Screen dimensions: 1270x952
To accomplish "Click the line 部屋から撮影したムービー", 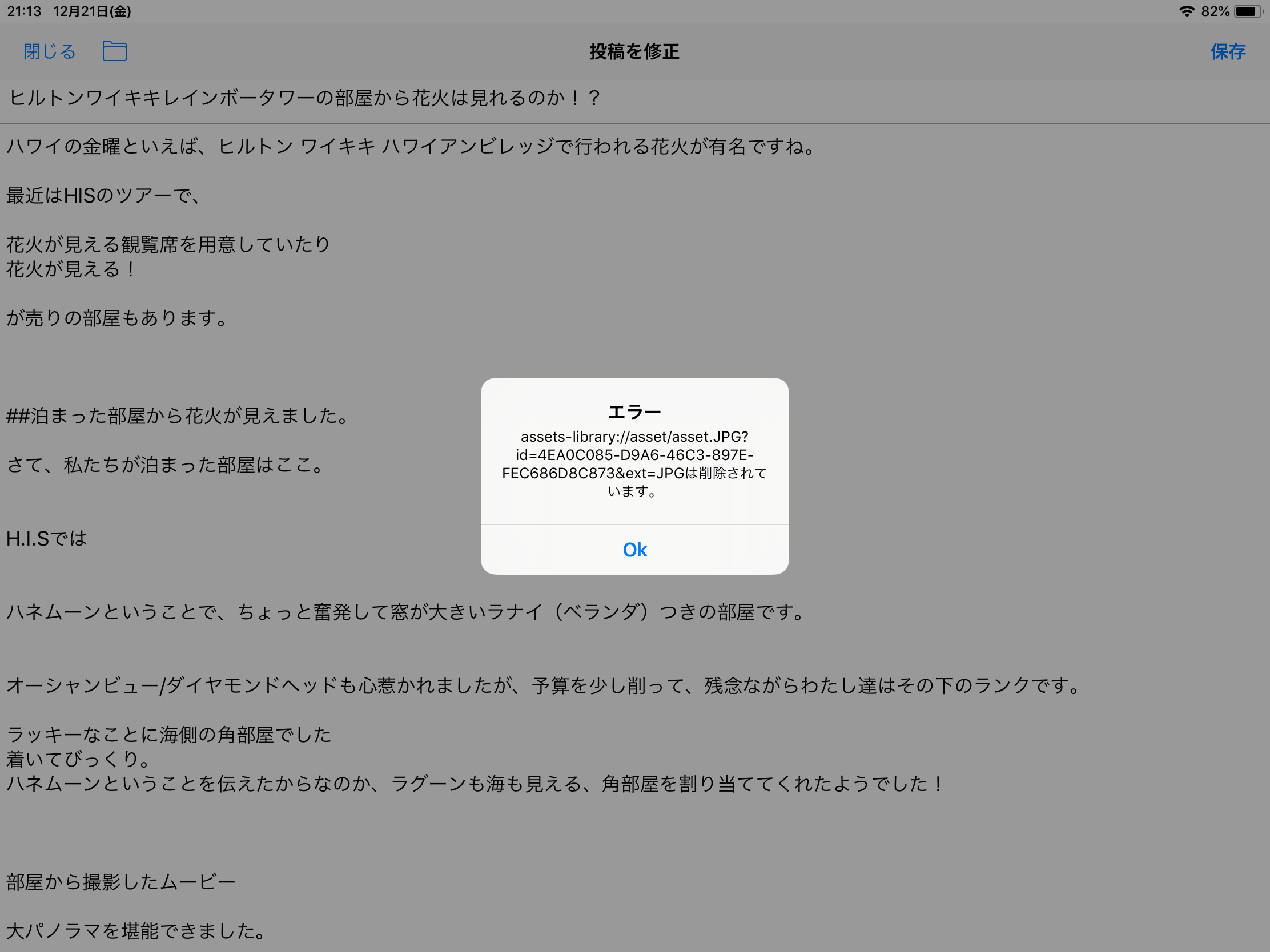I will coord(120,881).
